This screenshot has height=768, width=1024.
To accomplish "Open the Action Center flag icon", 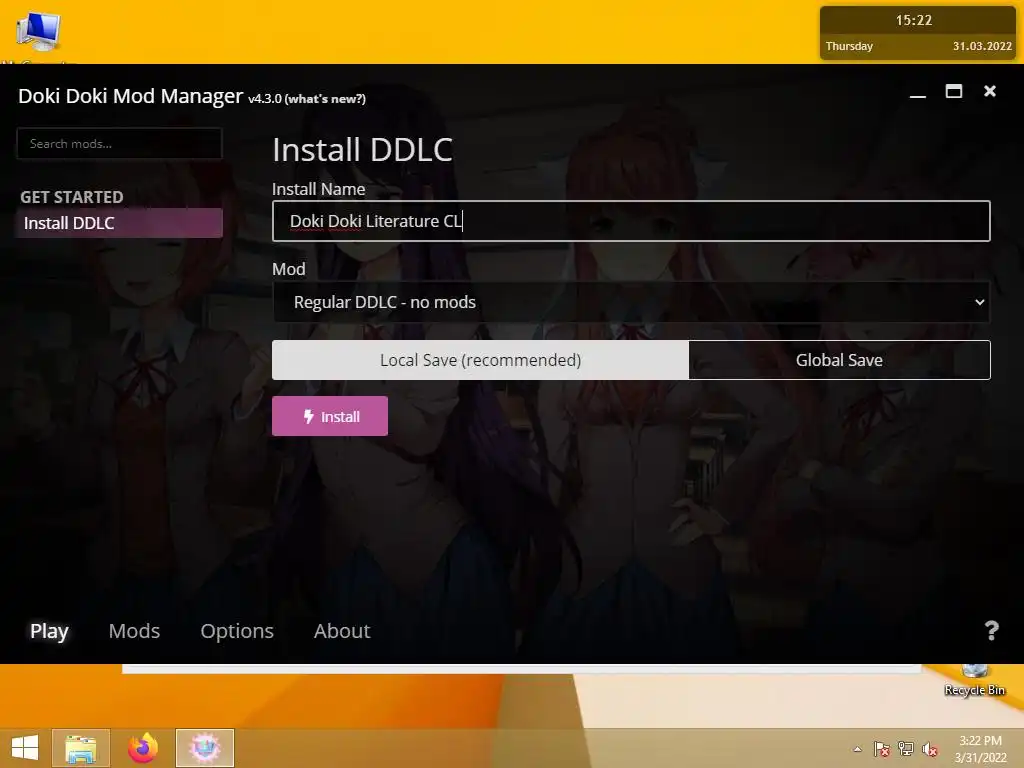I will point(882,749).
